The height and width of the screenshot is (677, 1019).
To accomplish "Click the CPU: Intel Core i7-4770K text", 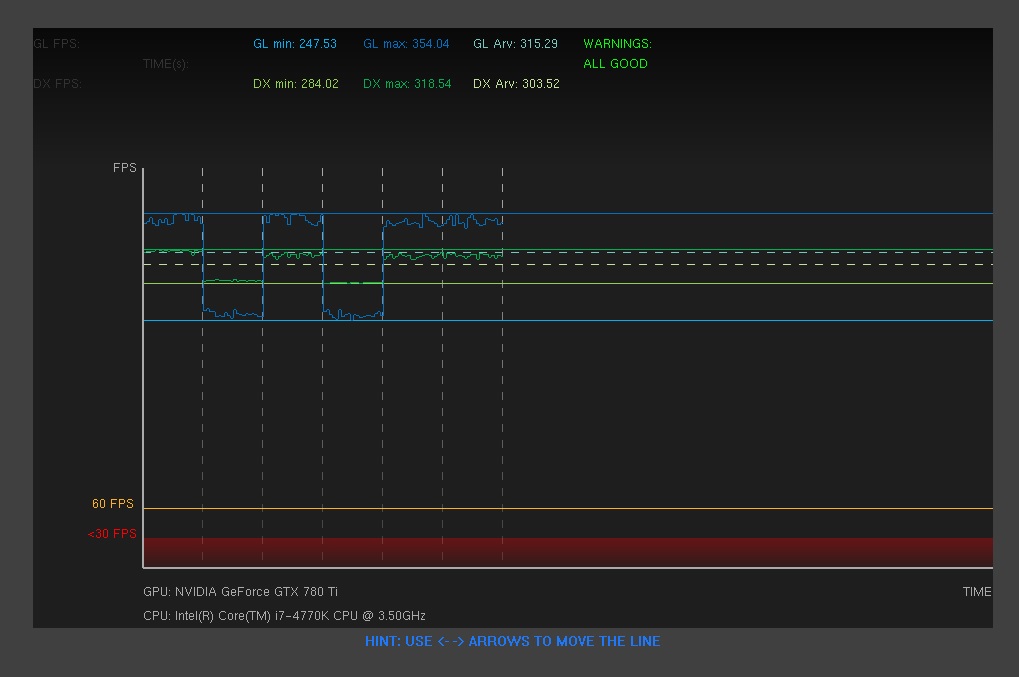I will tap(285, 615).
